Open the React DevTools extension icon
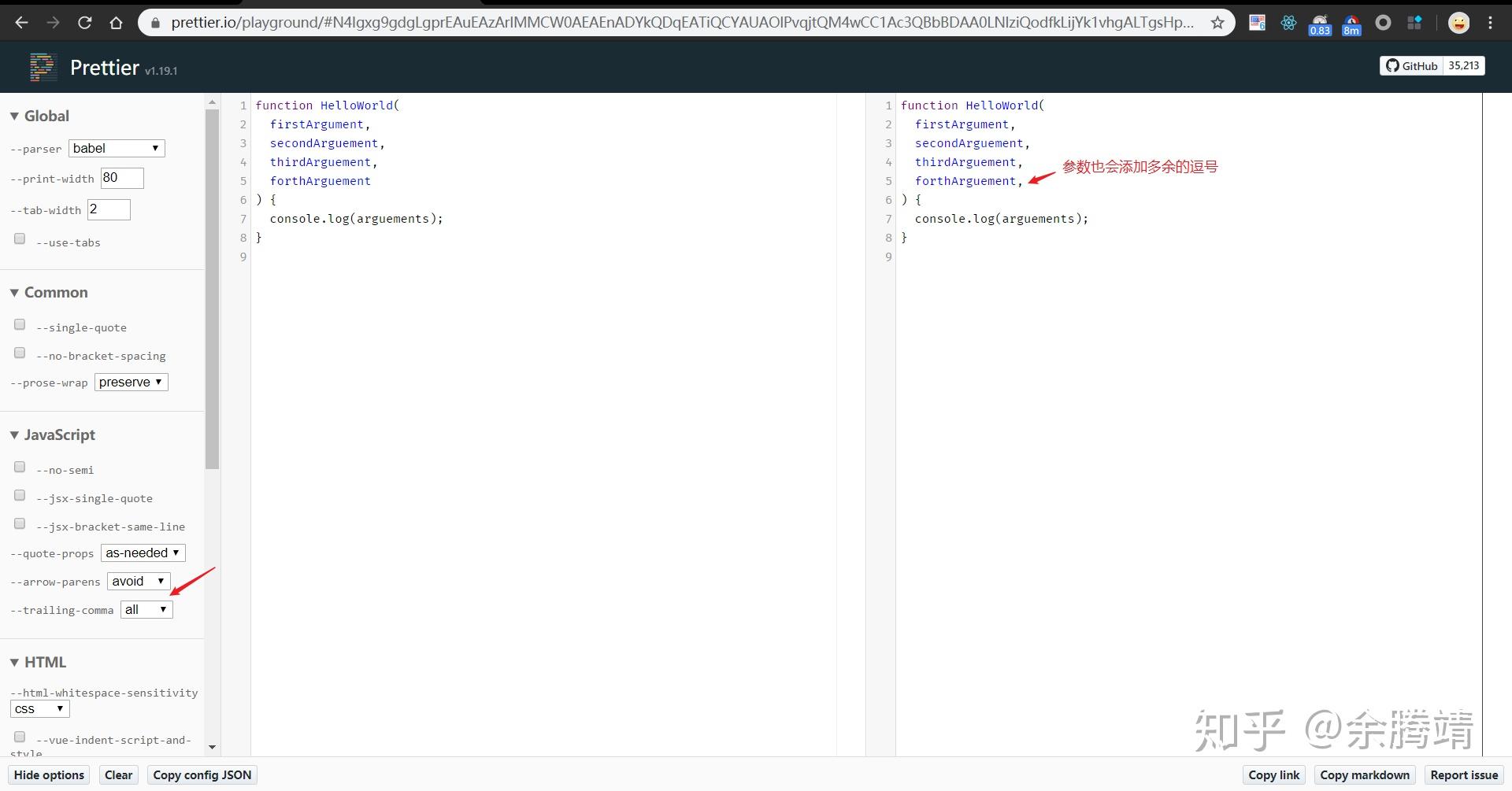 coord(1288,23)
